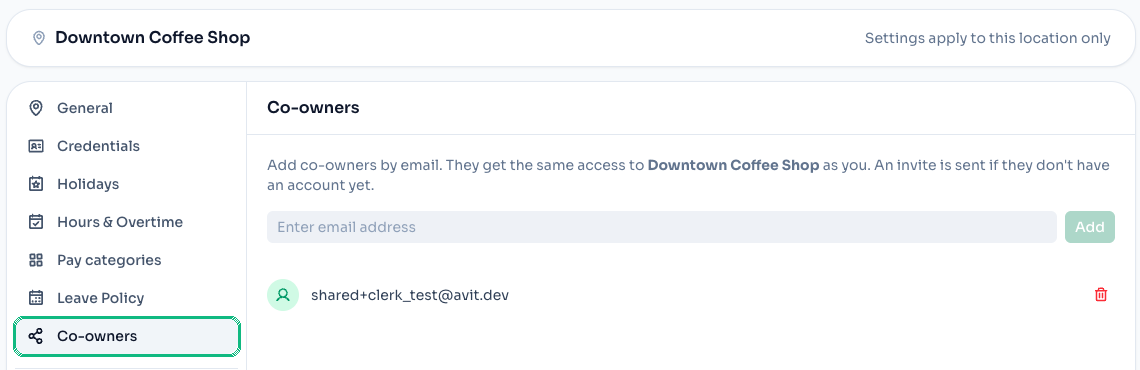Click the Co-owners panel heading
The width and height of the screenshot is (1140, 370).
(313, 108)
